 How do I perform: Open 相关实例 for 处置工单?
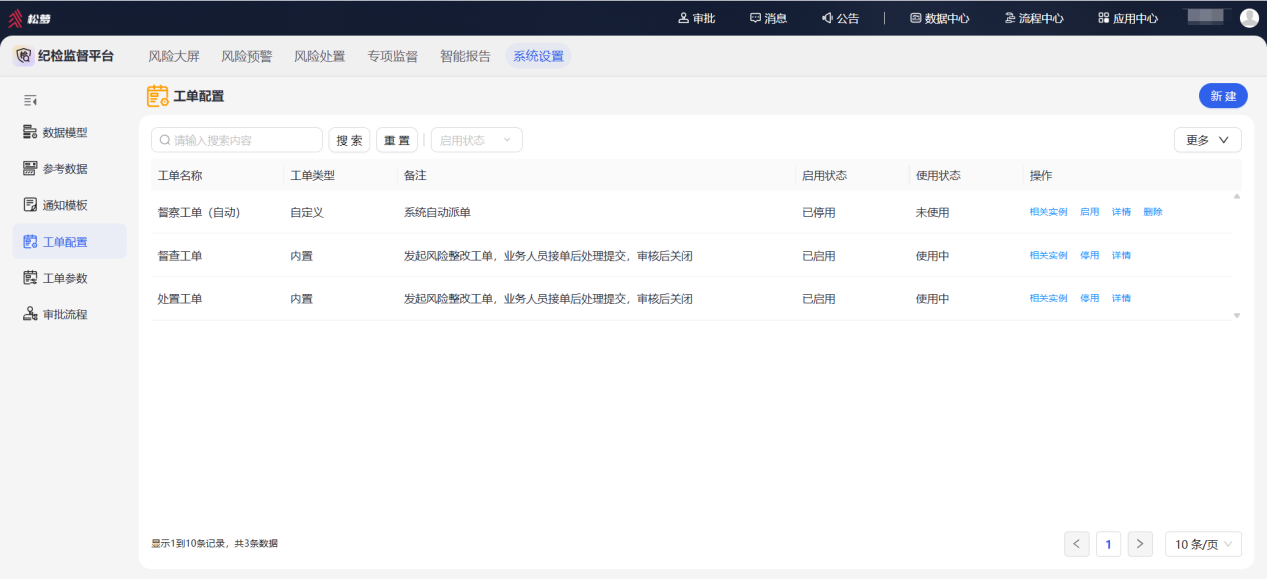(1048, 298)
